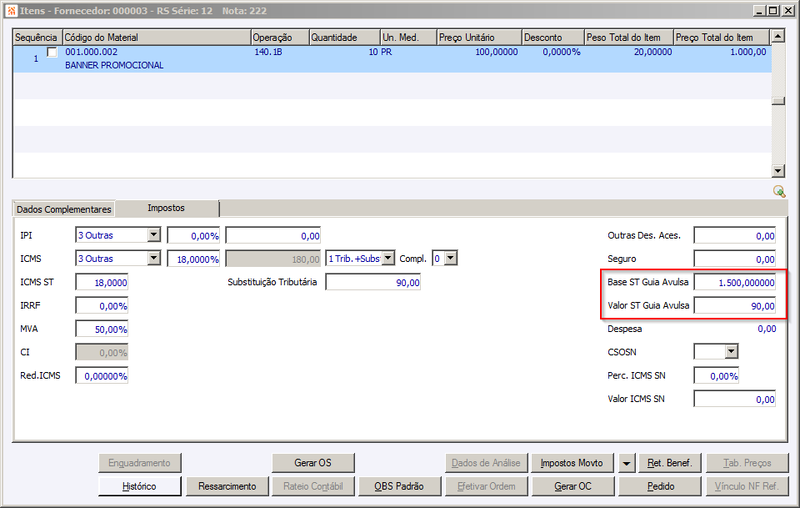This screenshot has height=508, width=800.
Task: Click the Preço Total do Item header
Action: pyautogui.click(x=721, y=37)
